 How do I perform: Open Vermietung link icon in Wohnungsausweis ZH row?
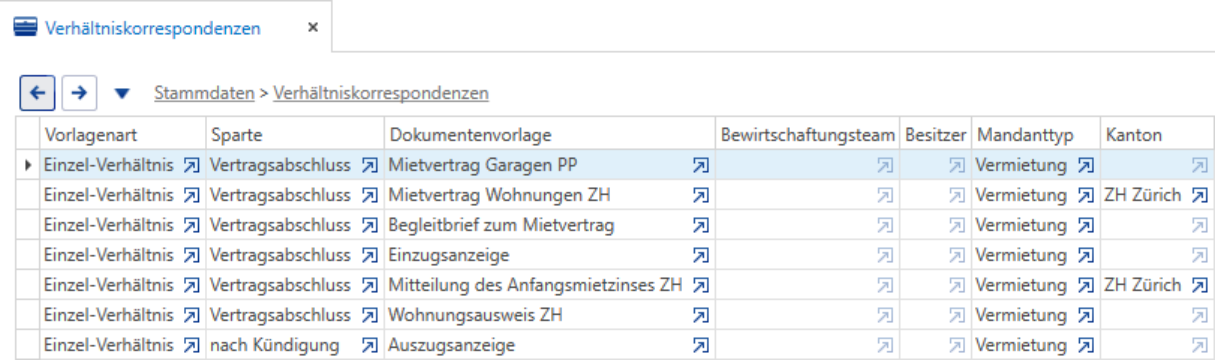point(1086,315)
